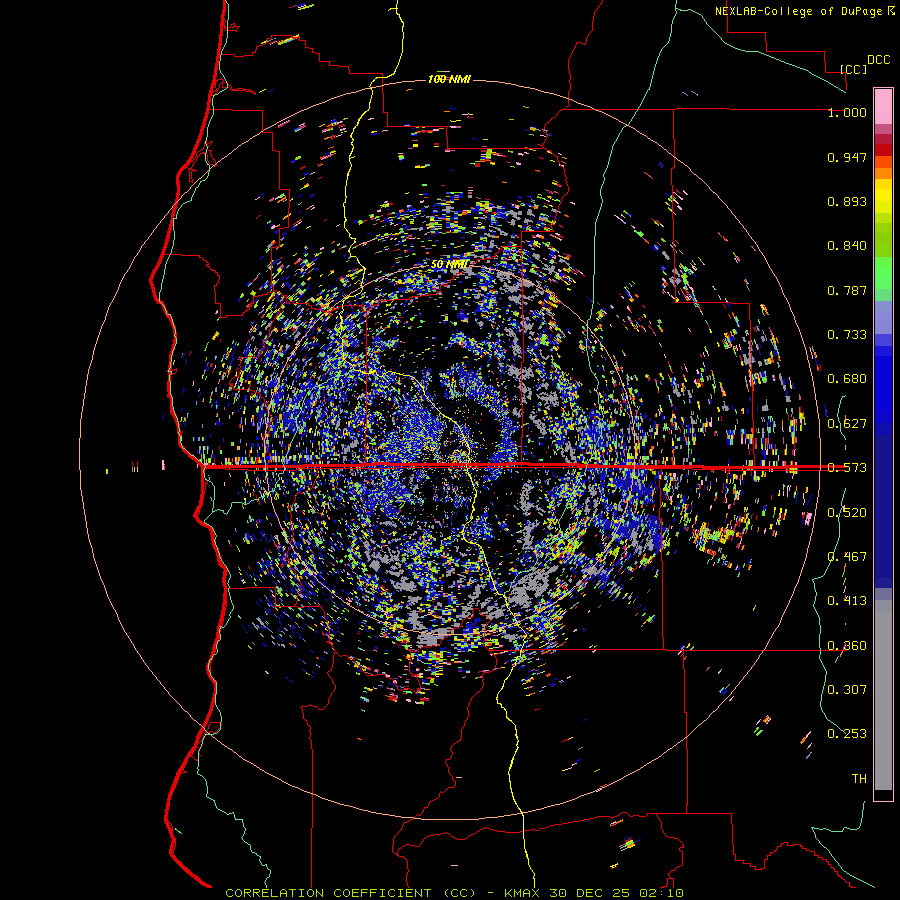Click the 100 NMI range ring label

[x=449, y=79]
